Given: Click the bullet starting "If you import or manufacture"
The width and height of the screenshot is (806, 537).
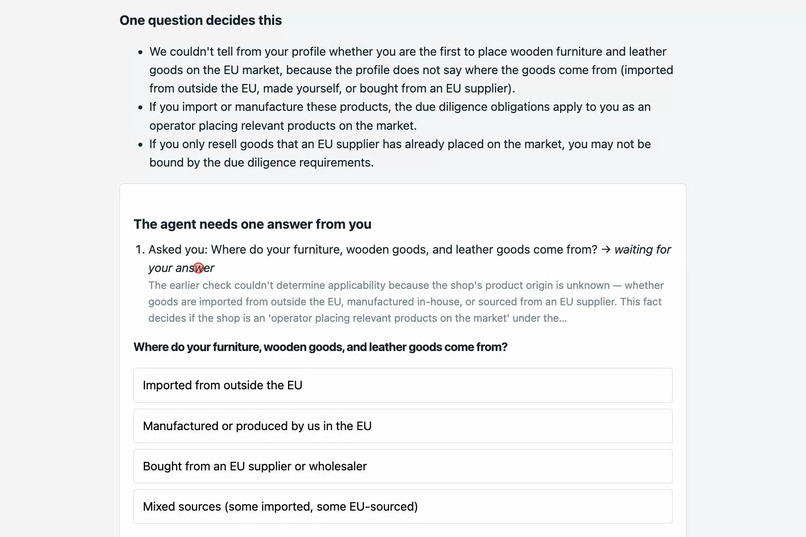Looking at the screenshot, I should click(x=400, y=116).
